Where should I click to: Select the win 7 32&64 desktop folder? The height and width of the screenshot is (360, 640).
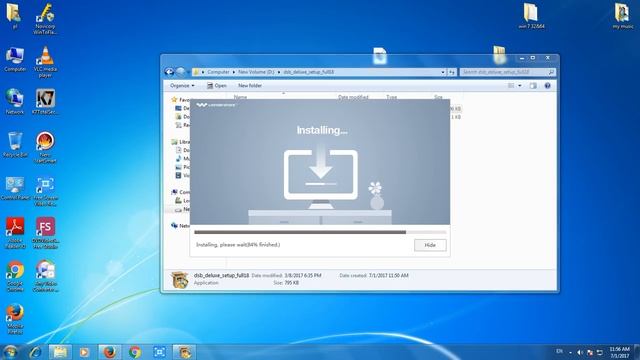pos(531,16)
